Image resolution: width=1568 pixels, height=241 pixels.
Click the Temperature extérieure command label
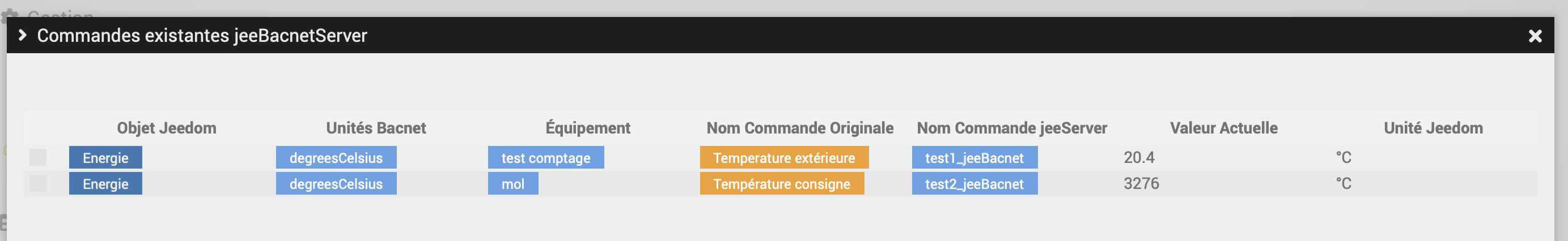[783, 158]
